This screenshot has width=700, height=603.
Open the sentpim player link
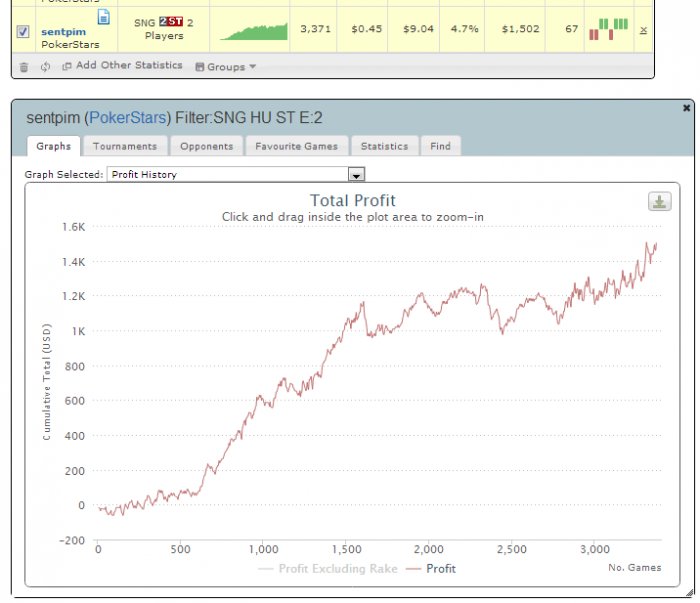tap(63, 32)
